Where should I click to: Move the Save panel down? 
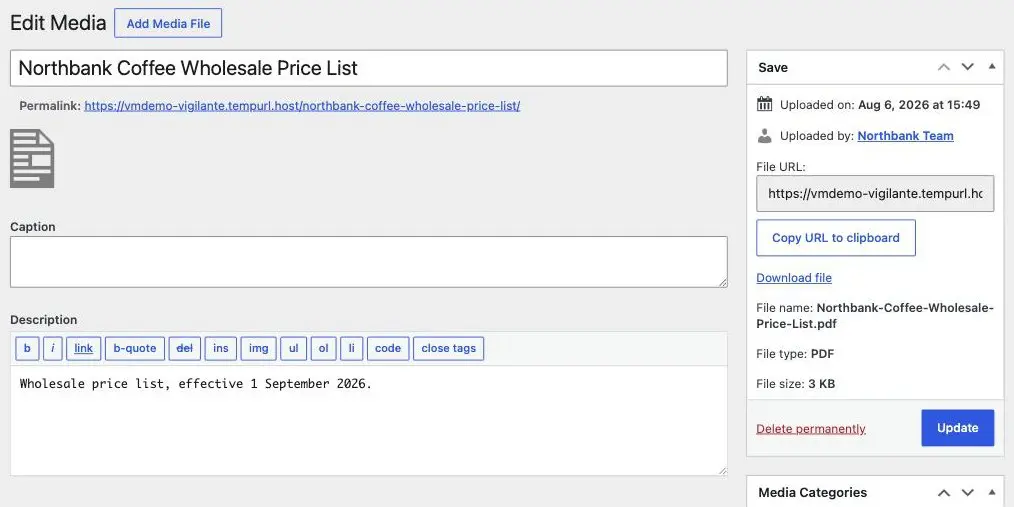(x=967, y=67)
